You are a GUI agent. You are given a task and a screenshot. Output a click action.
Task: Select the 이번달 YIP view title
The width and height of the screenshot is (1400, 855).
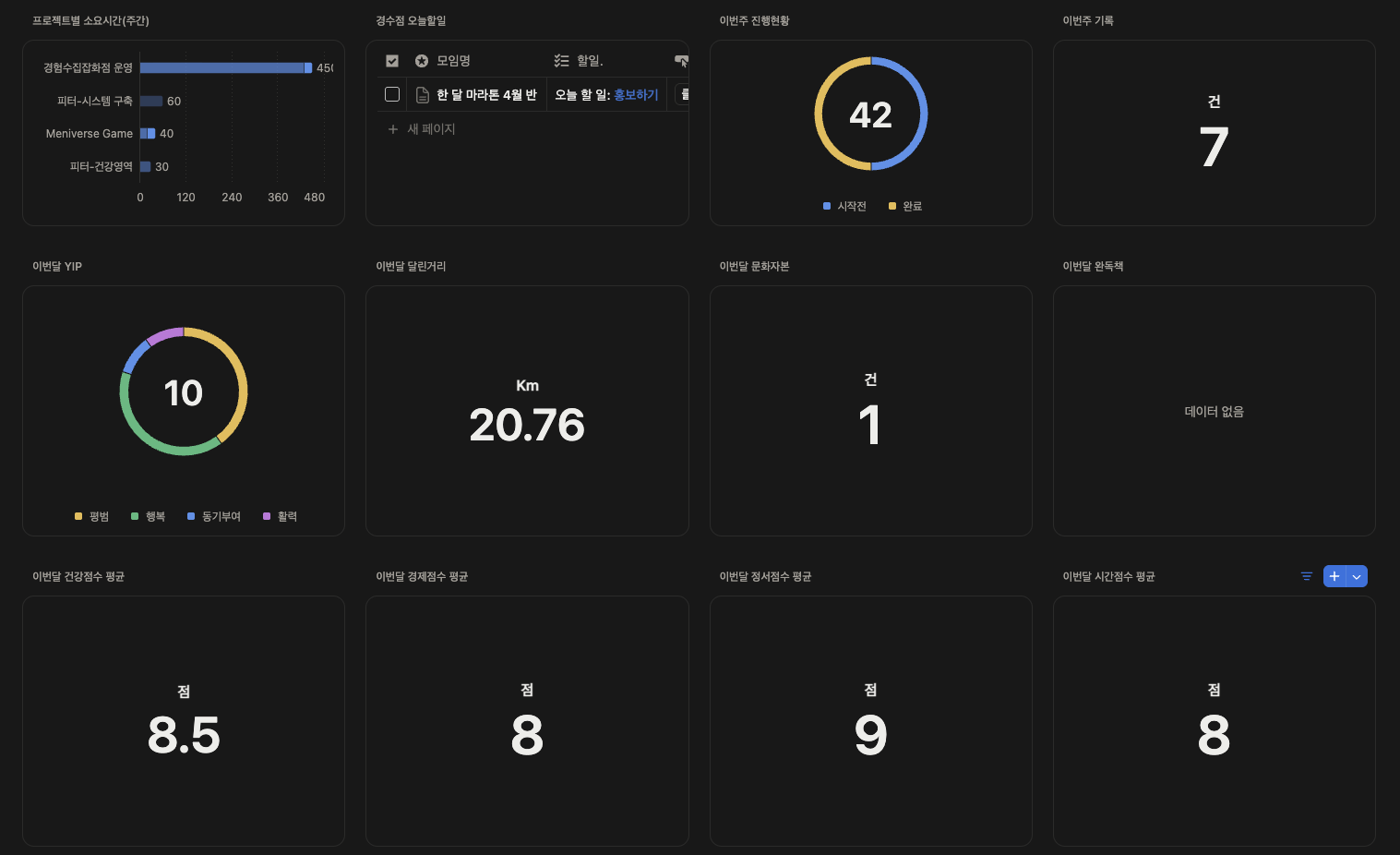tap(57, 267)
